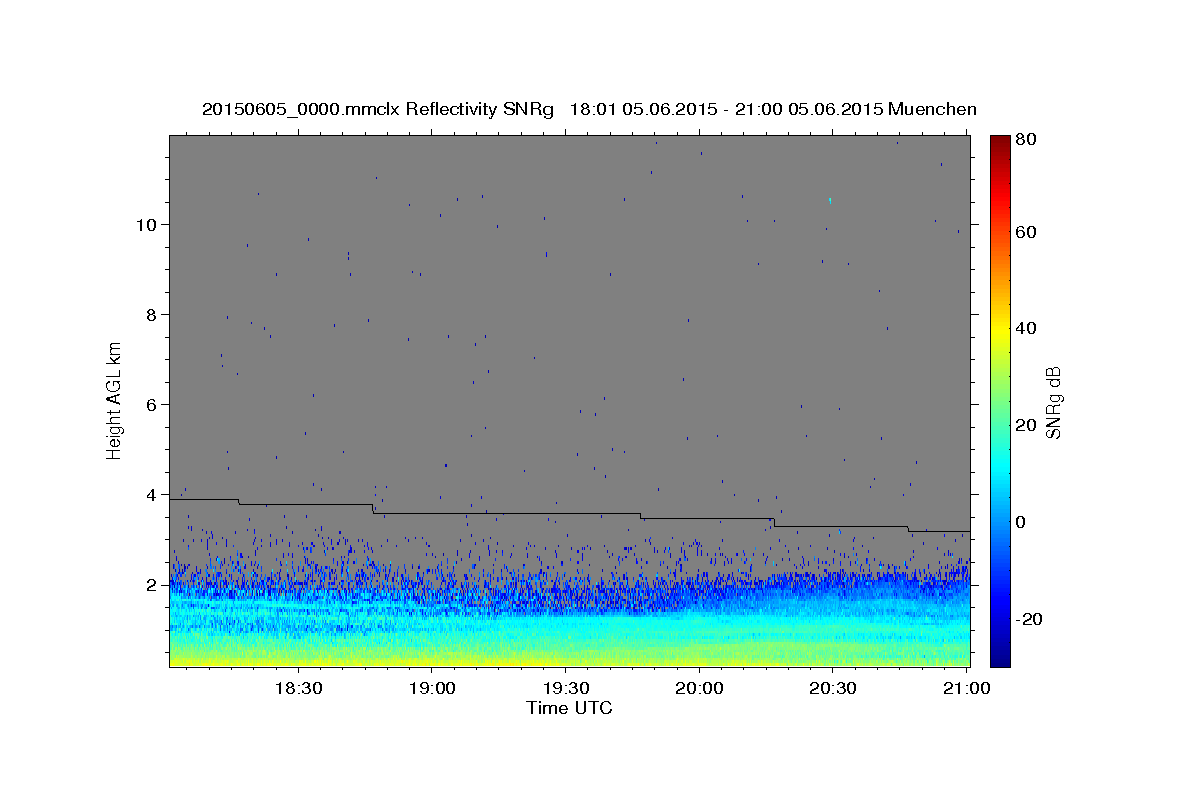Viewport: 1200px width, 800px height.
Task: Click the cyan pixel near 10.5 km height
Action: 830,200
